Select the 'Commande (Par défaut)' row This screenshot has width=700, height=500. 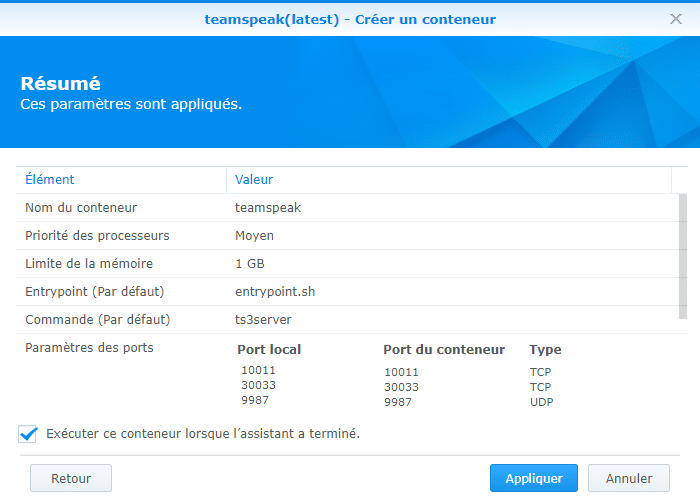348,320
